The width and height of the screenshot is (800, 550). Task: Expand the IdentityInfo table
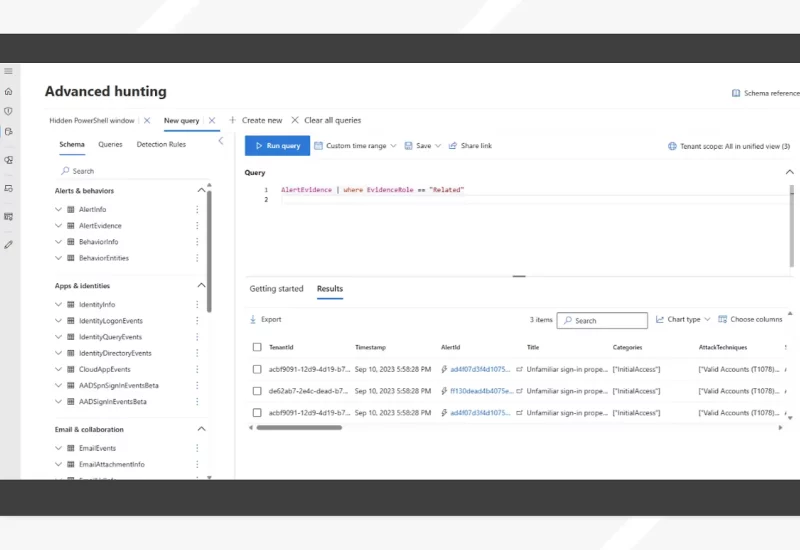(58, 305)
